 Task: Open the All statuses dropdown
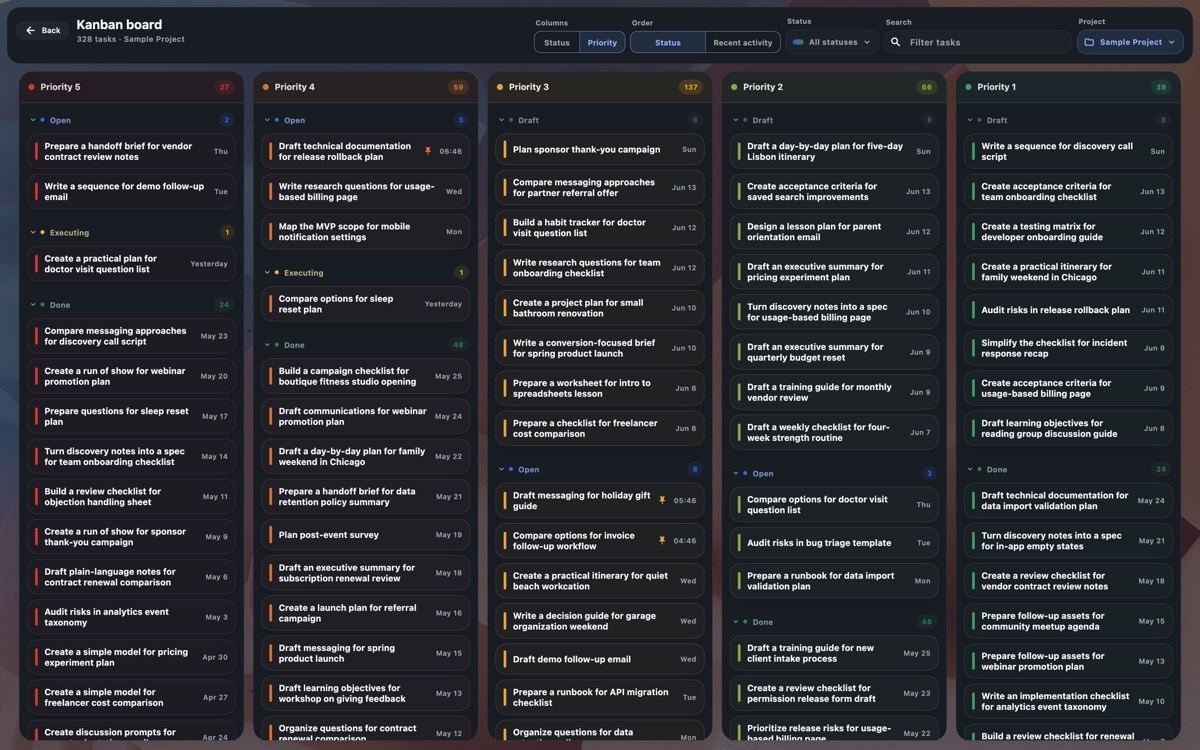pos(832,42)
